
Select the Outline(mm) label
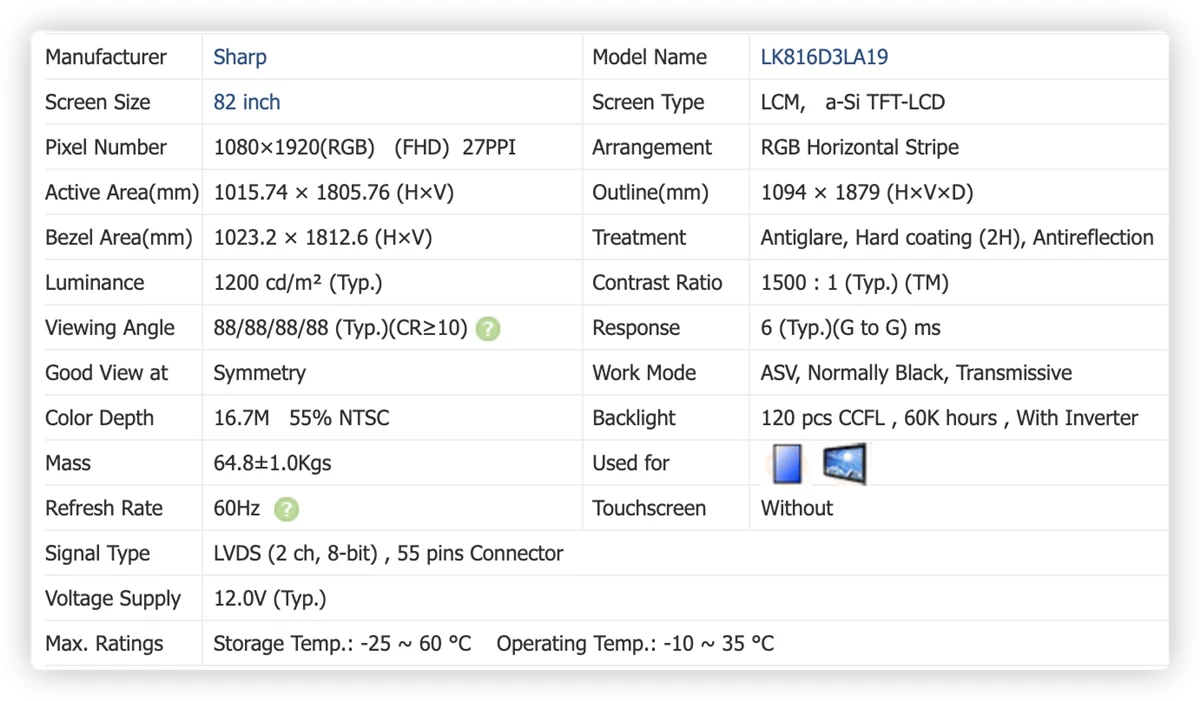[x=650, y=192]
